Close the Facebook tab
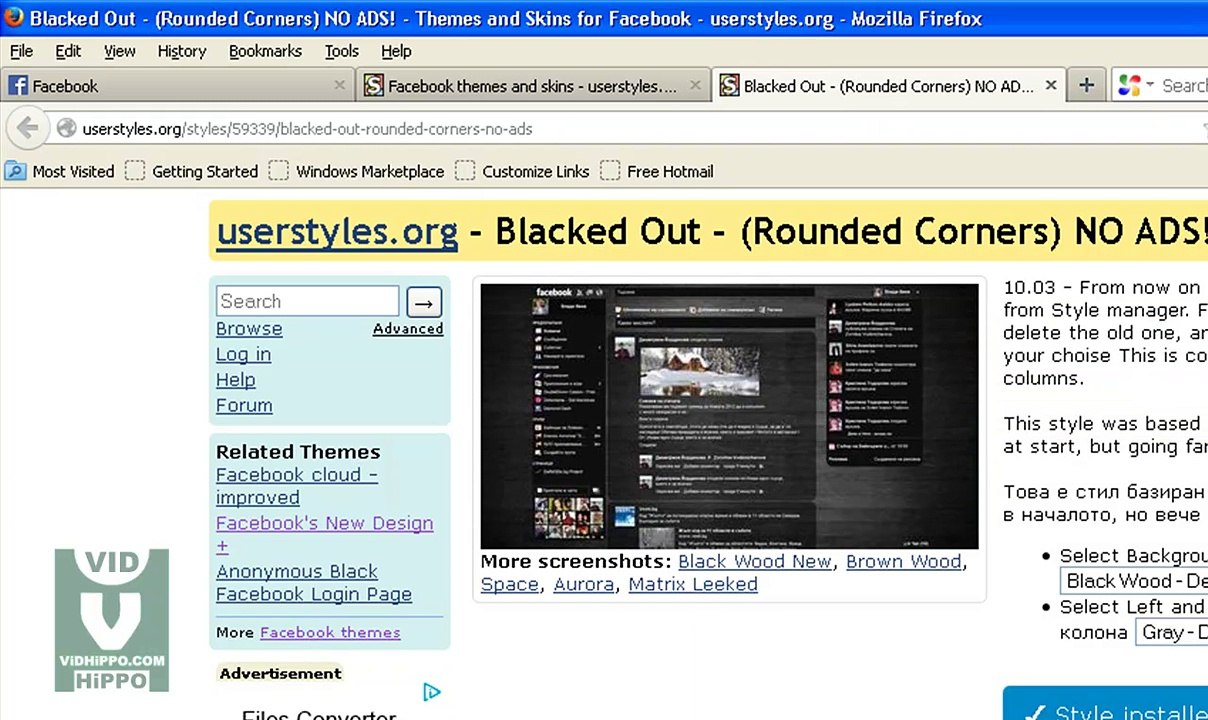The height and width of the screenshot is (720, 1208). pyautogui.click(x=339, y=86)
